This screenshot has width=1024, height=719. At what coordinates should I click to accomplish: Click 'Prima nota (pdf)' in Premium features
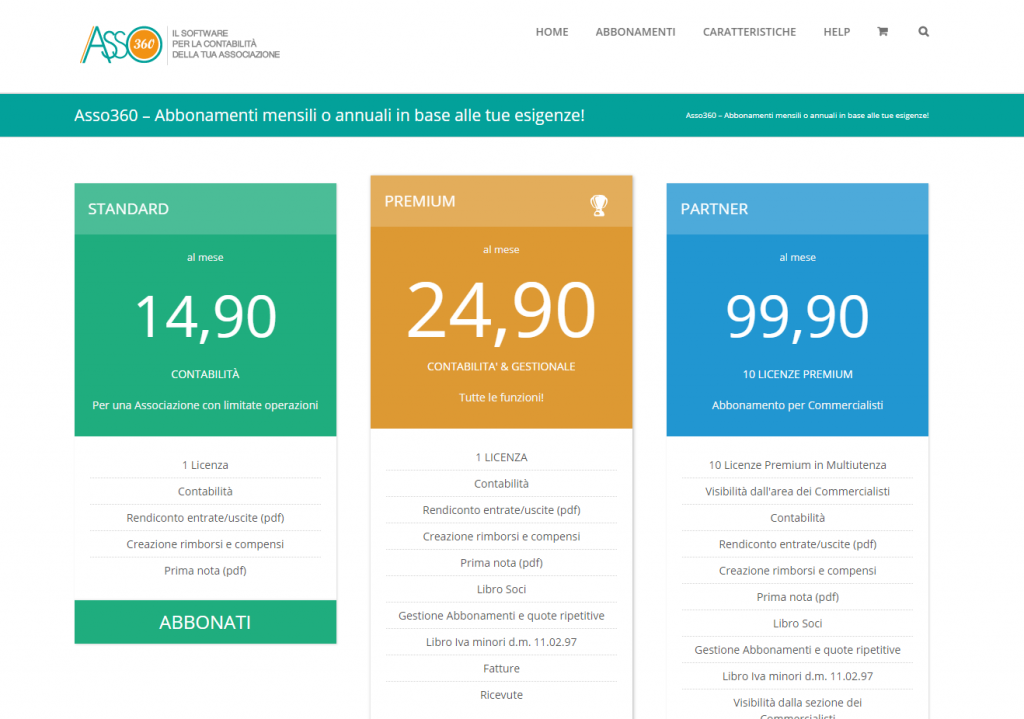click(x=501, y=563)
